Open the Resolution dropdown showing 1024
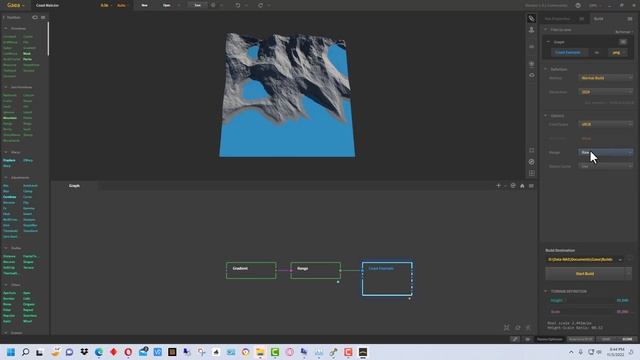 click(606, 92)
